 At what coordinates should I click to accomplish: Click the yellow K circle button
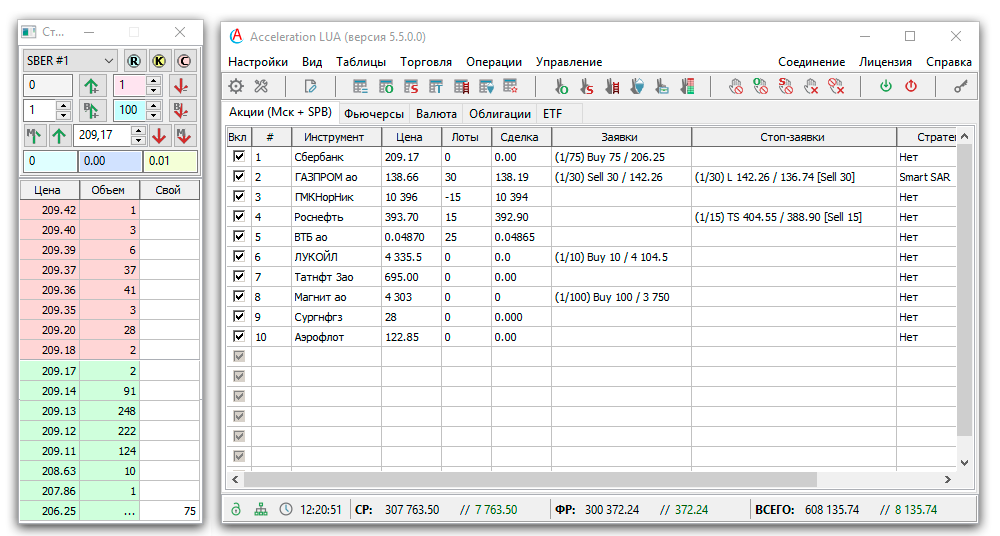pos(159,61)
